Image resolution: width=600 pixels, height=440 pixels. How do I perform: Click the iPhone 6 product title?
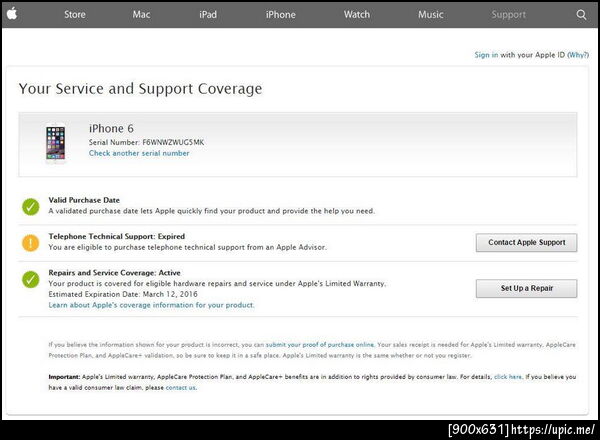coord(111,129)
